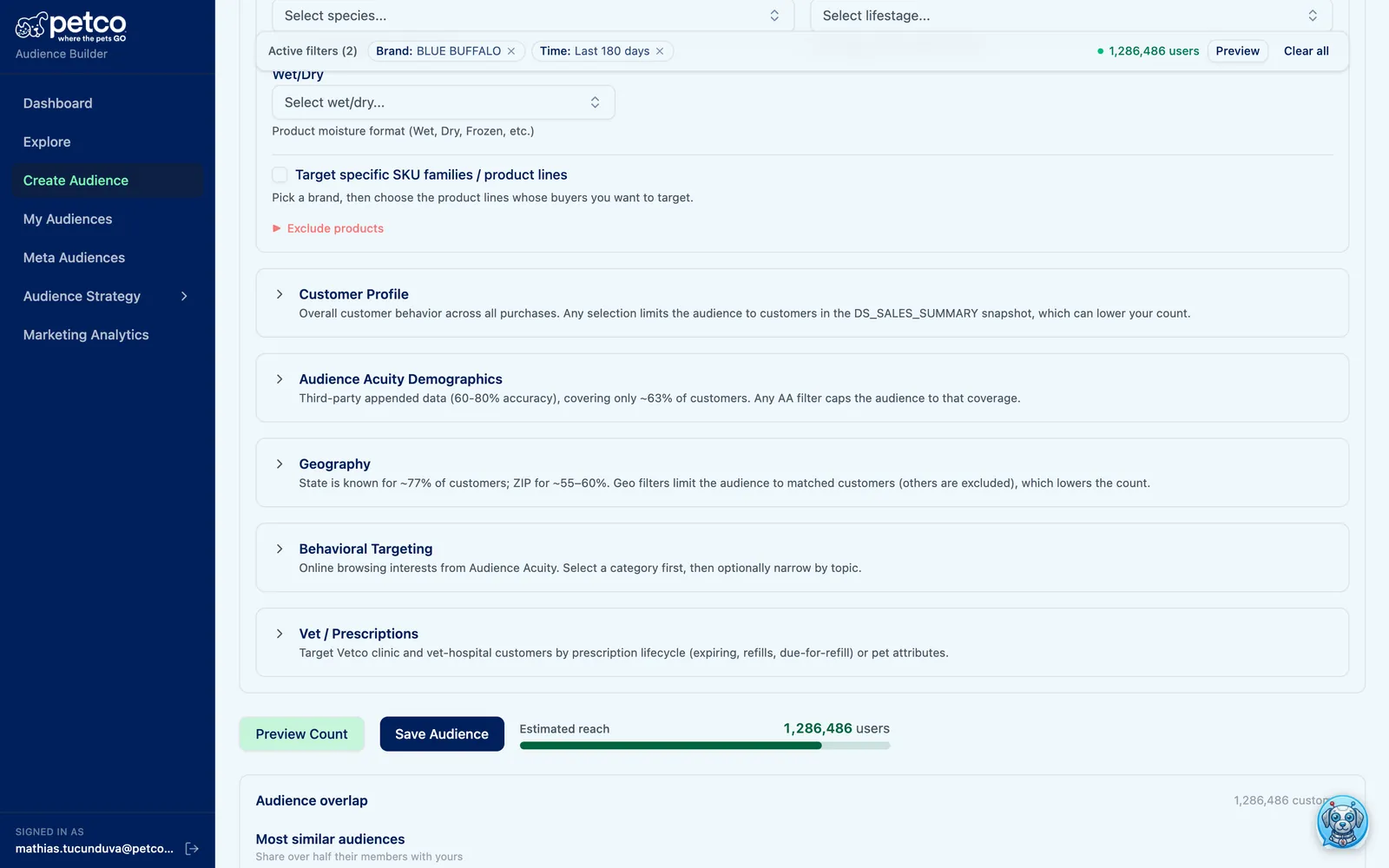Click the Product moisture format helper text

coord(403,131)
